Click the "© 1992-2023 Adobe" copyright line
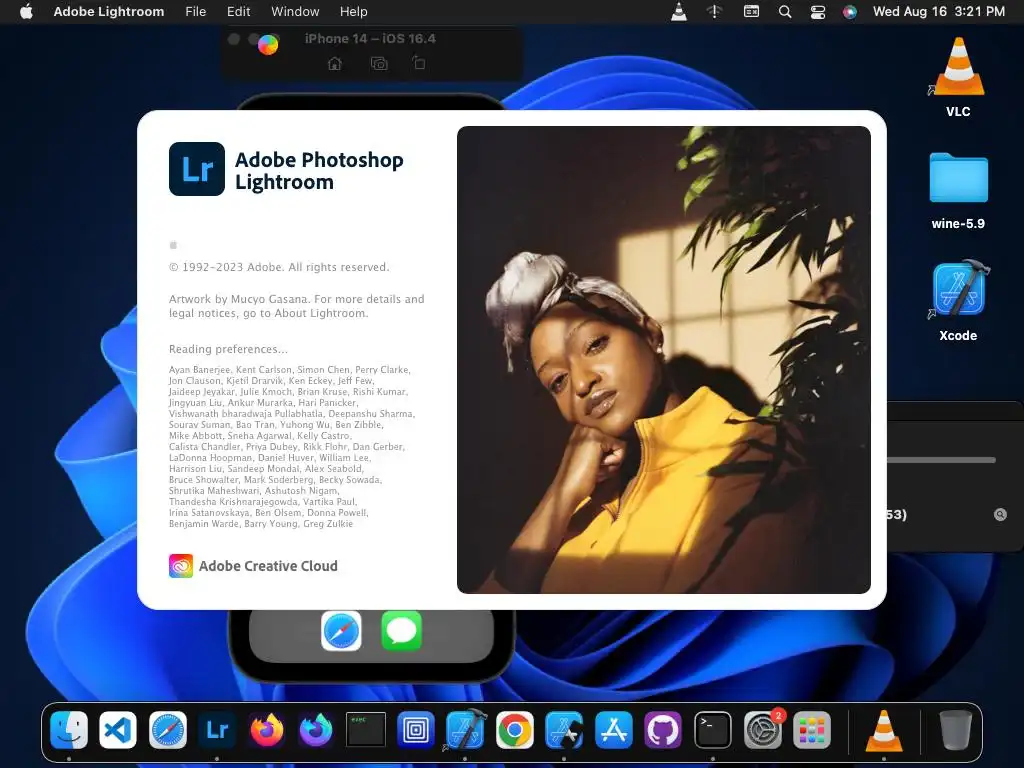Screen dimensions: 1024x768 click(279, 267)
